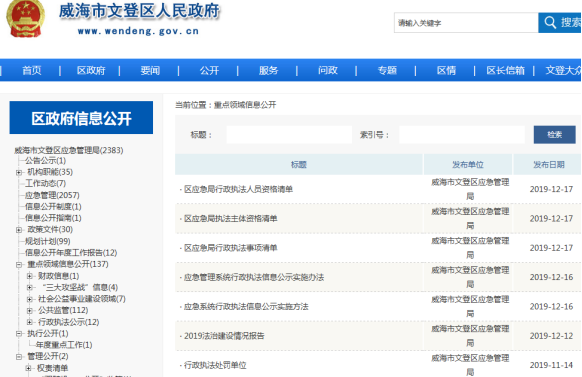Open the 公开 navigation tab

click(209, 70)
